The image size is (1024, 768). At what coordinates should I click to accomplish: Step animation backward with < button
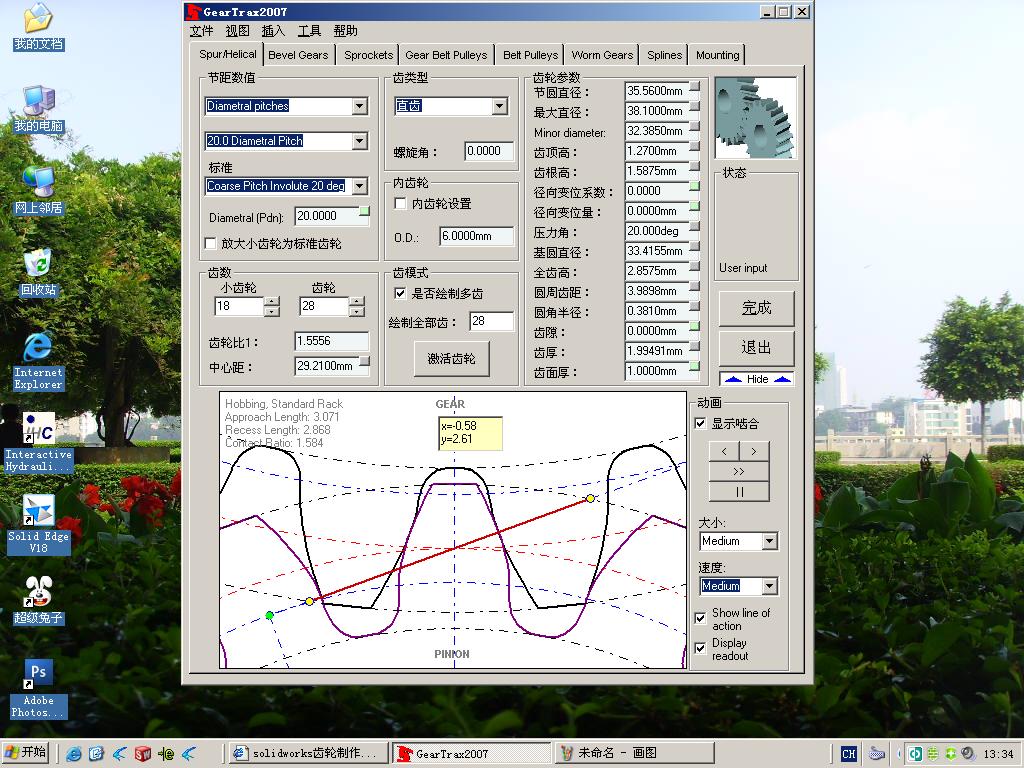(x=724, y=451)
